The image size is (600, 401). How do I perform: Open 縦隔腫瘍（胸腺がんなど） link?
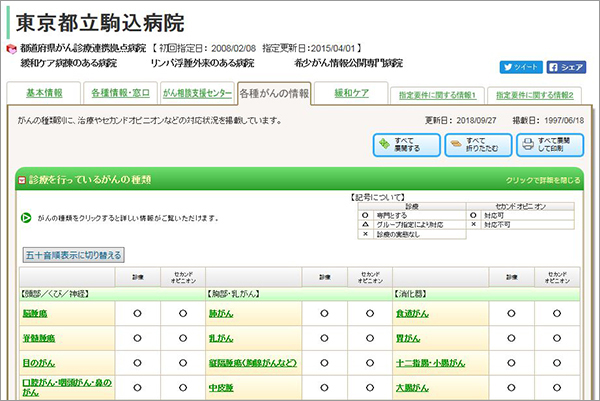coord(253,363)
